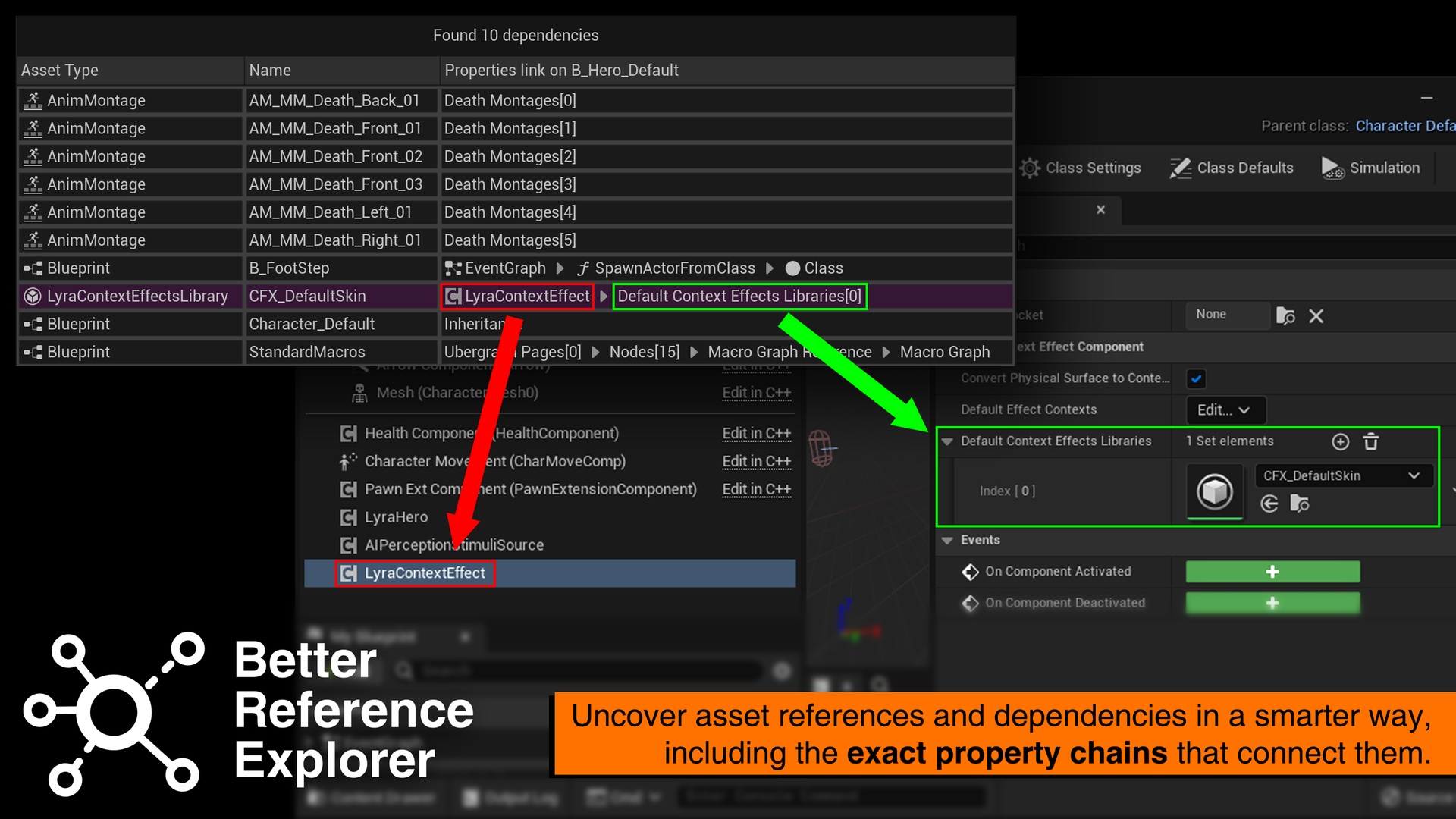Add On Component Deactivated event
Viewport: 1456px width, 819px height.
click(x=1272, y=603)
